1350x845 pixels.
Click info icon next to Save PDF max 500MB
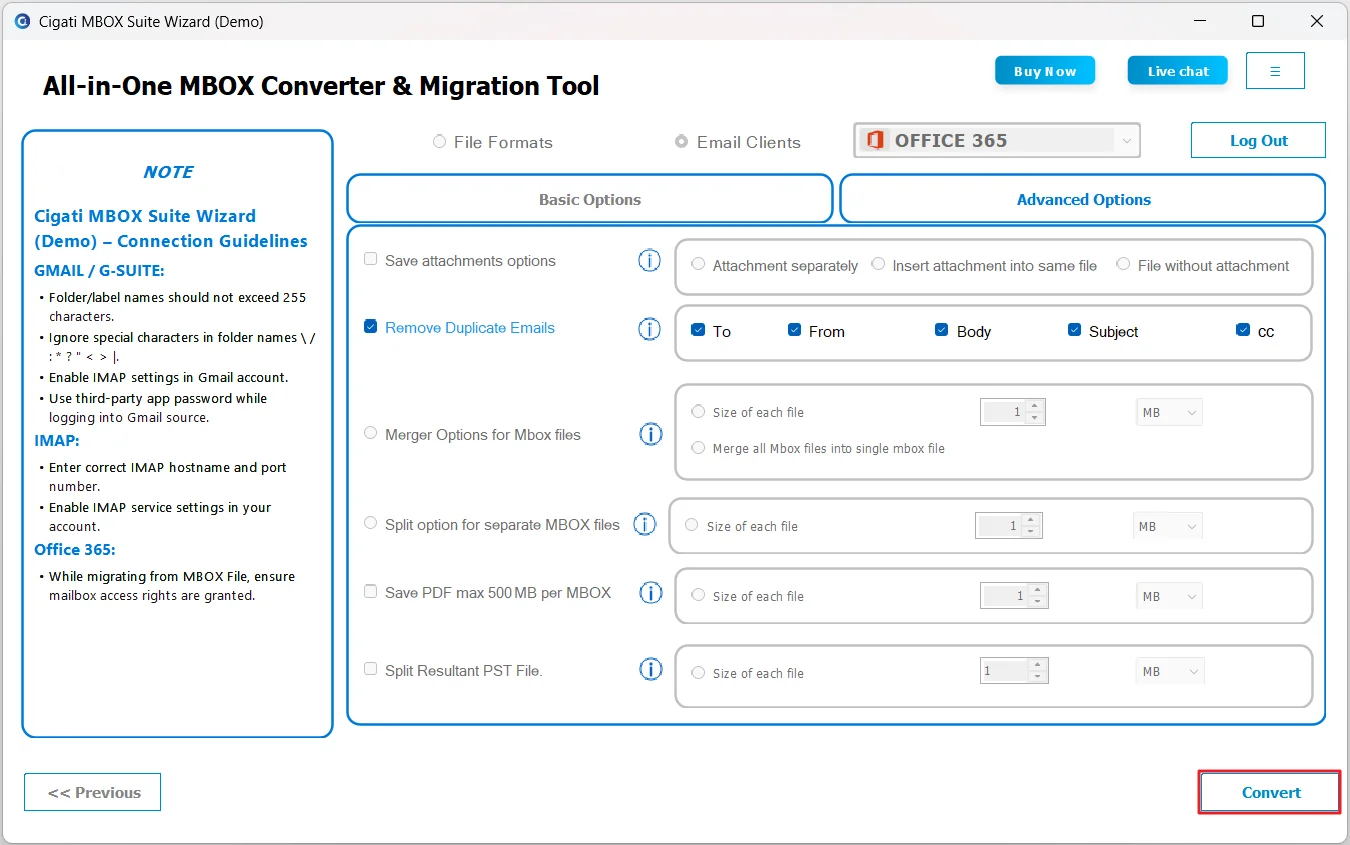(651, 593)
